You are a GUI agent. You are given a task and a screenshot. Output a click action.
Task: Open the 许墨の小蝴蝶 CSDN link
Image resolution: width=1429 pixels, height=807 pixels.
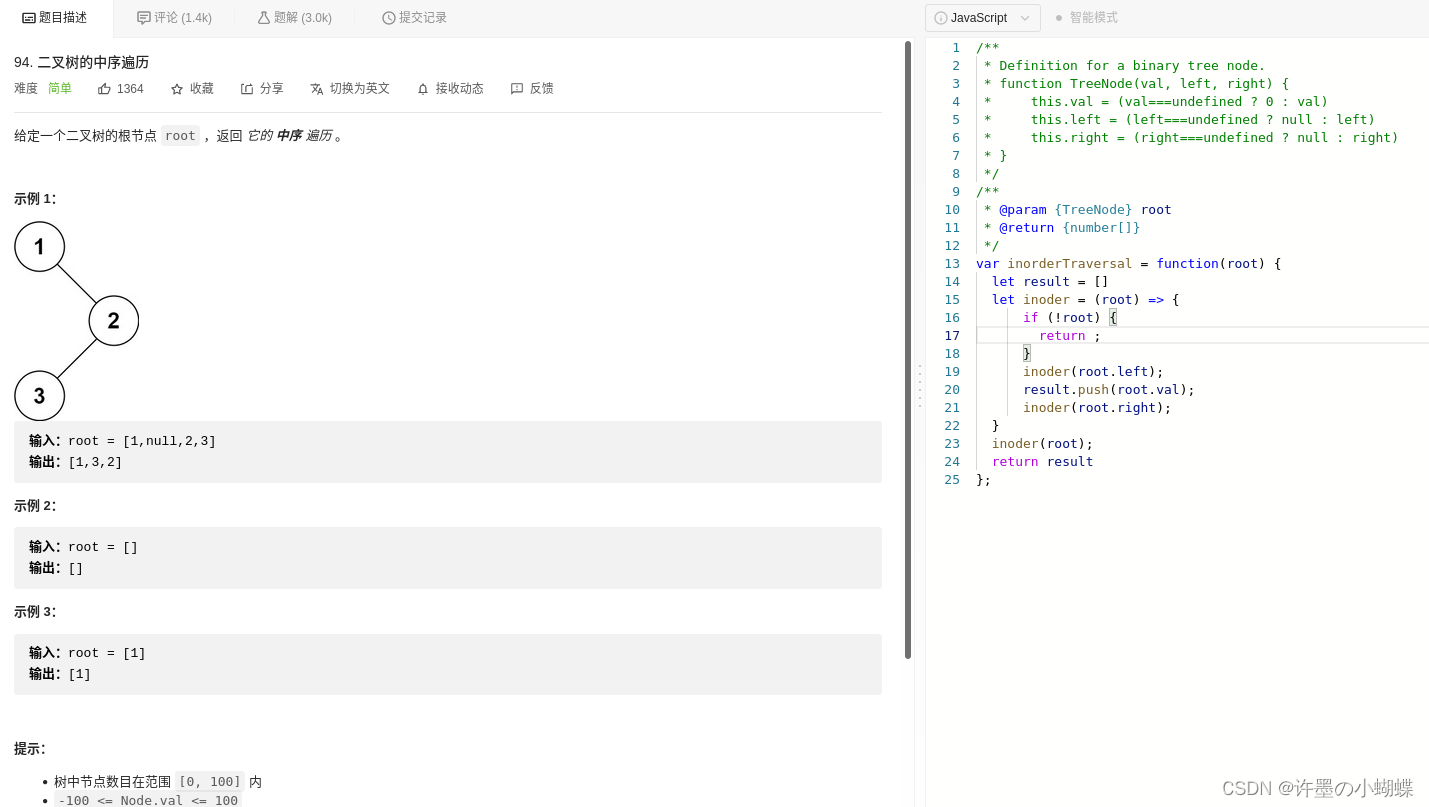click(x=1318, y=788)
